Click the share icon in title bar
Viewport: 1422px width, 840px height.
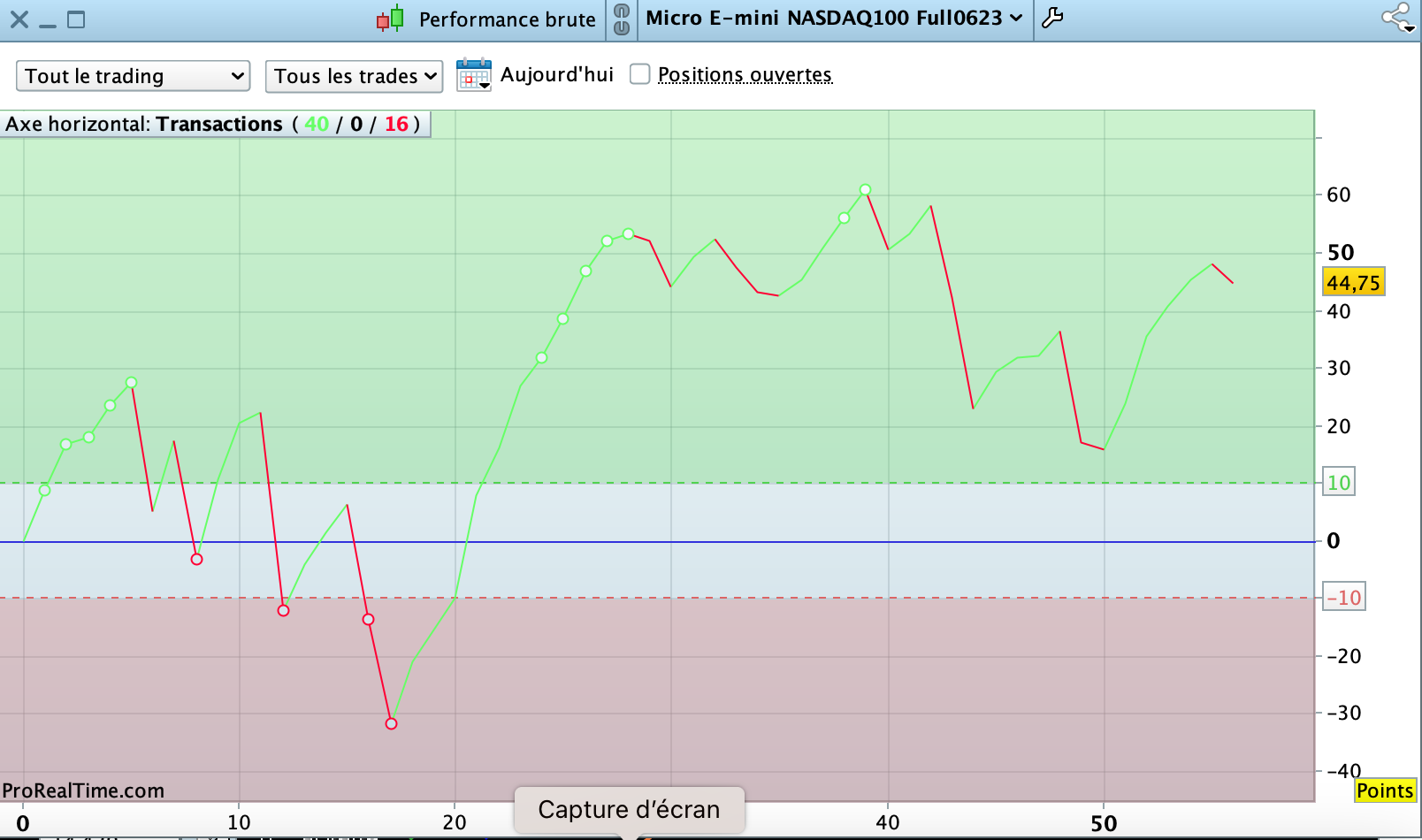[1399, 18]
